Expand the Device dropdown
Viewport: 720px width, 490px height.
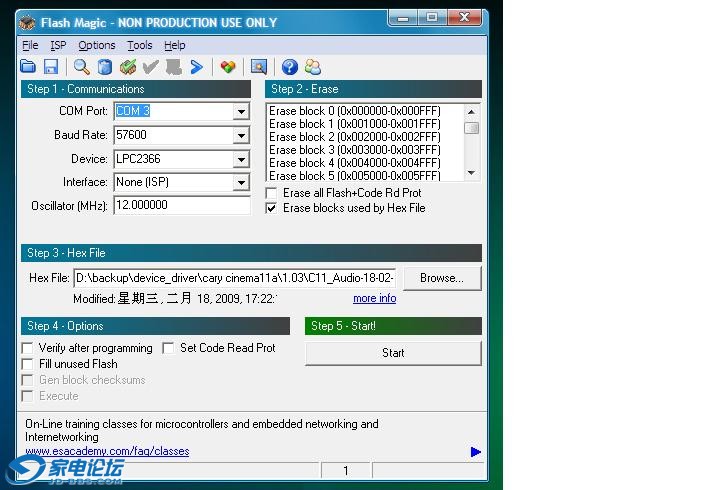tap(241, 159)
